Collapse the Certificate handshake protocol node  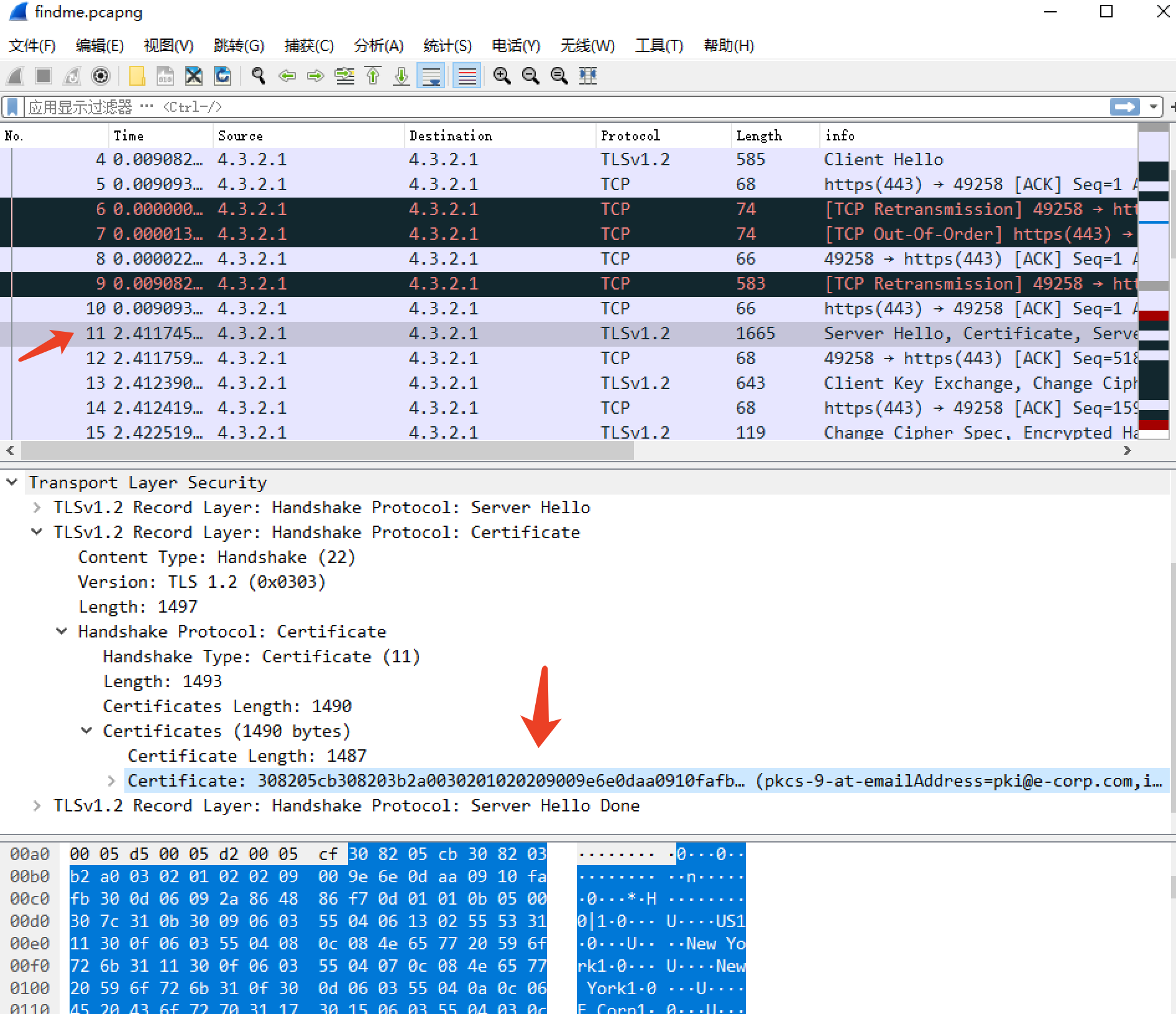tap(61, 631)
